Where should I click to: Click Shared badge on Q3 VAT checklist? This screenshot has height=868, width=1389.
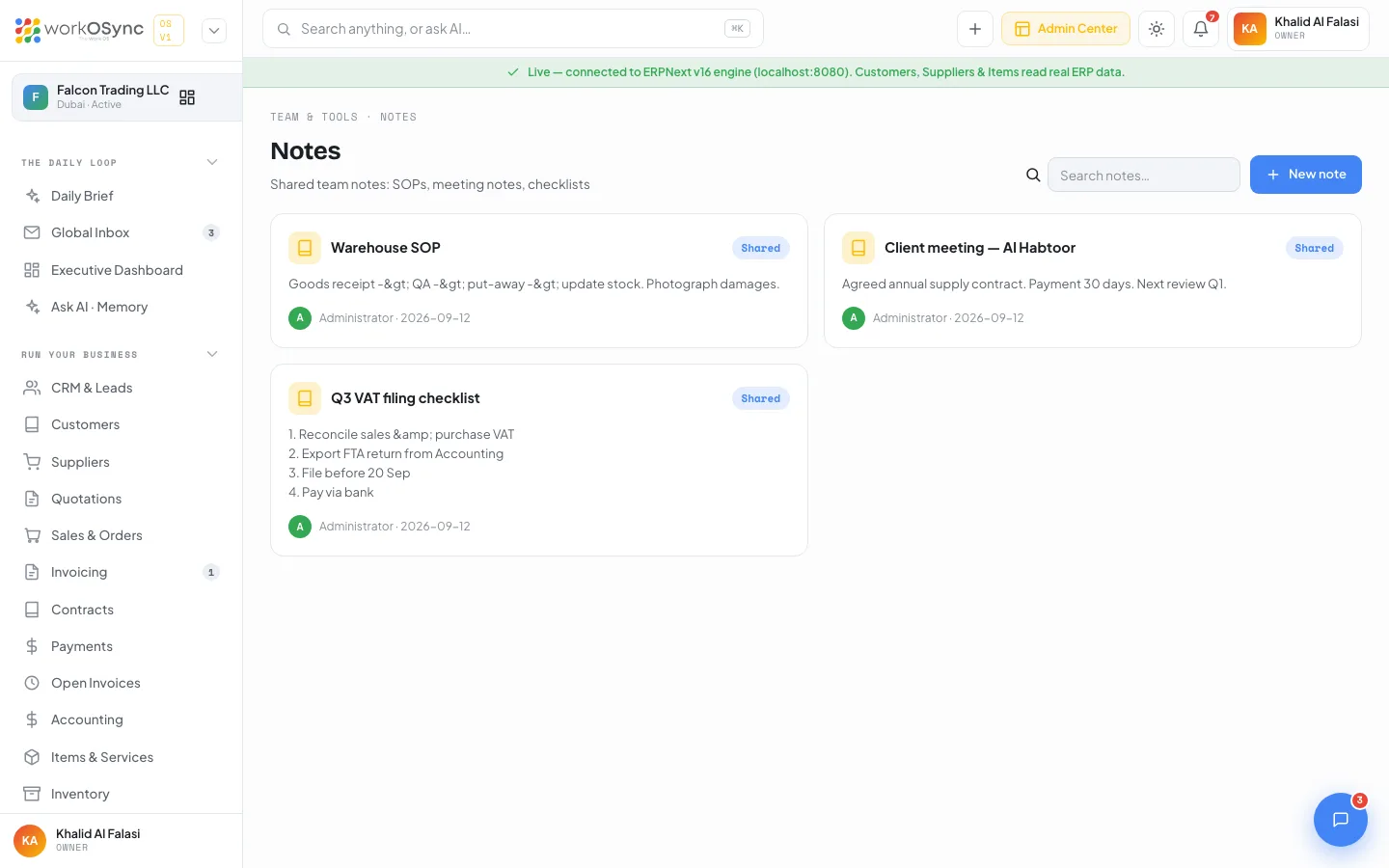tap(761, 398)
